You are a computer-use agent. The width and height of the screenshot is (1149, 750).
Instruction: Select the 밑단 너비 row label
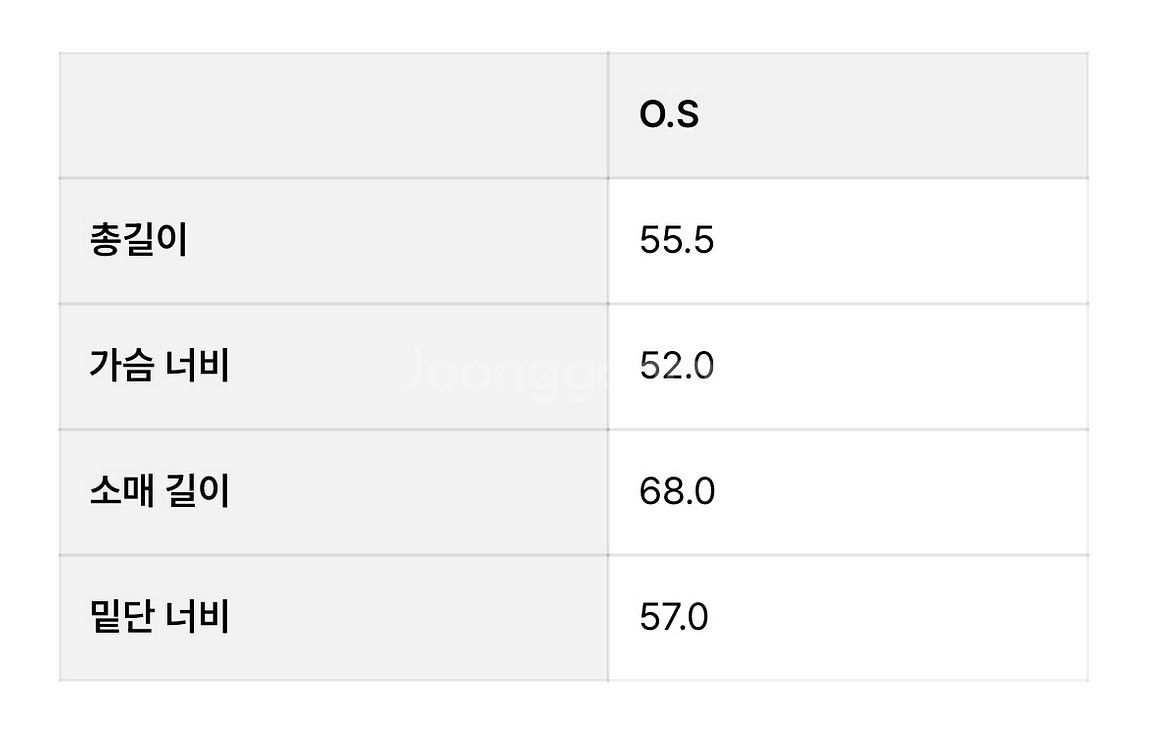[159, 616]
